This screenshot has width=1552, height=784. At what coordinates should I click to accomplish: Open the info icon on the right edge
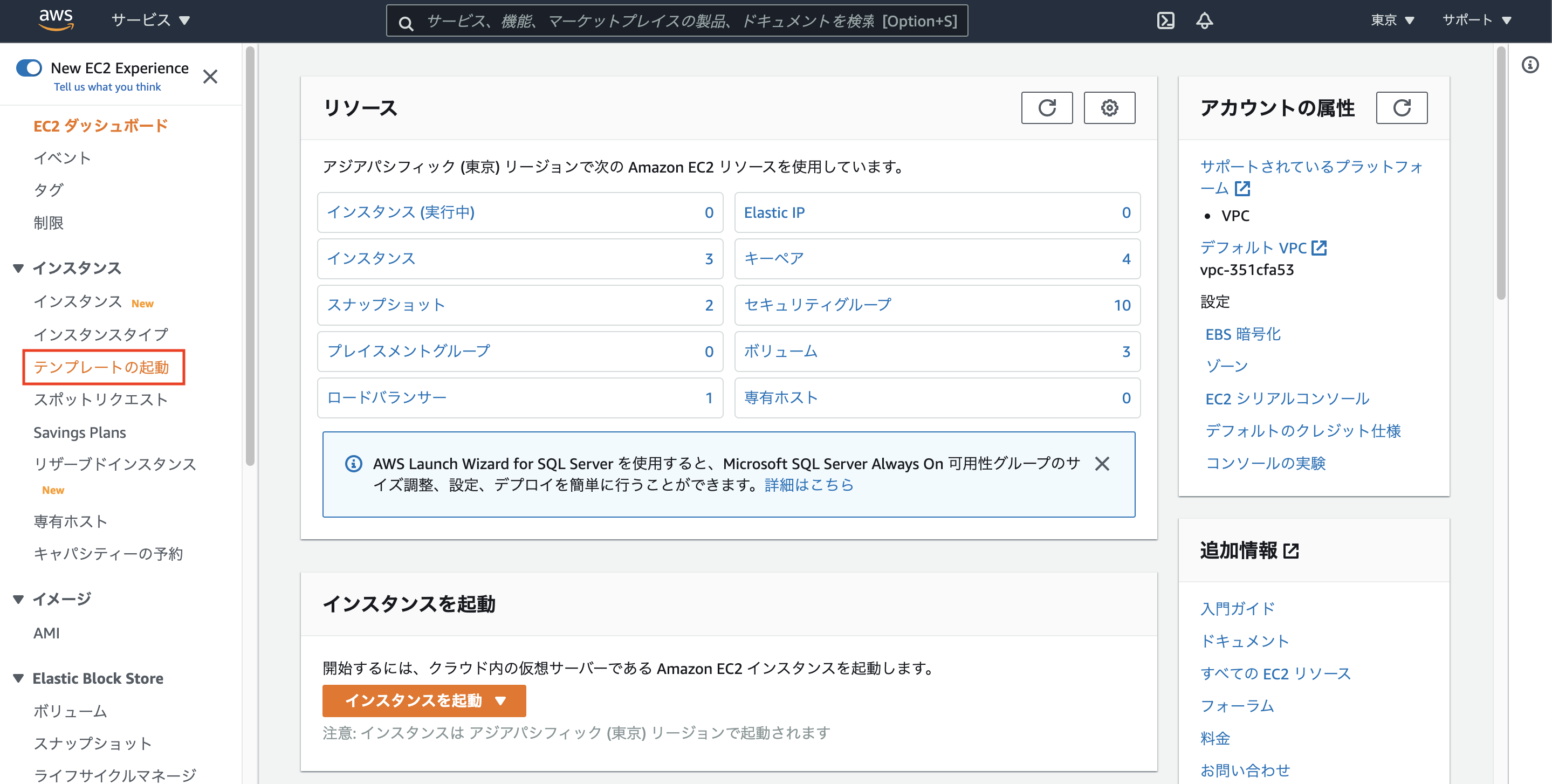click(1530, 66)
